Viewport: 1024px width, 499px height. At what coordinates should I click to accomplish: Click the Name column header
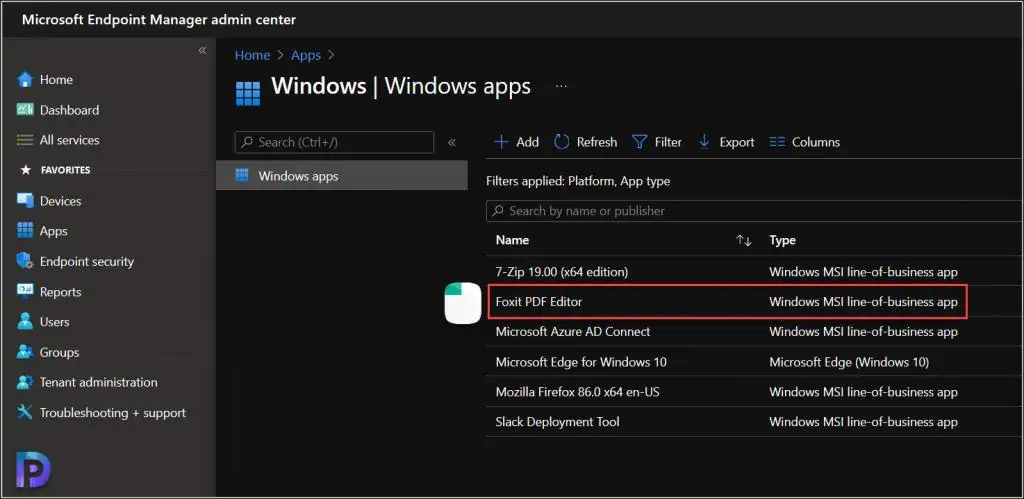coord(512,240)
